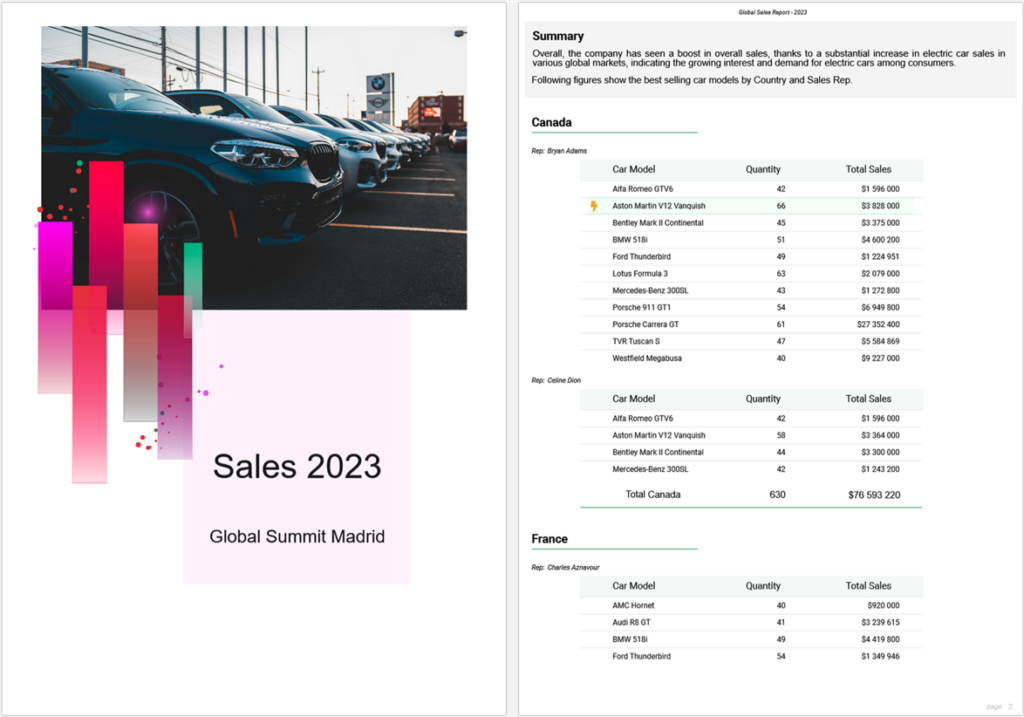Click 'Bentley Mark II Continental' in Bryan Adams table
The image size is (1024, 717).
point(658,223)
